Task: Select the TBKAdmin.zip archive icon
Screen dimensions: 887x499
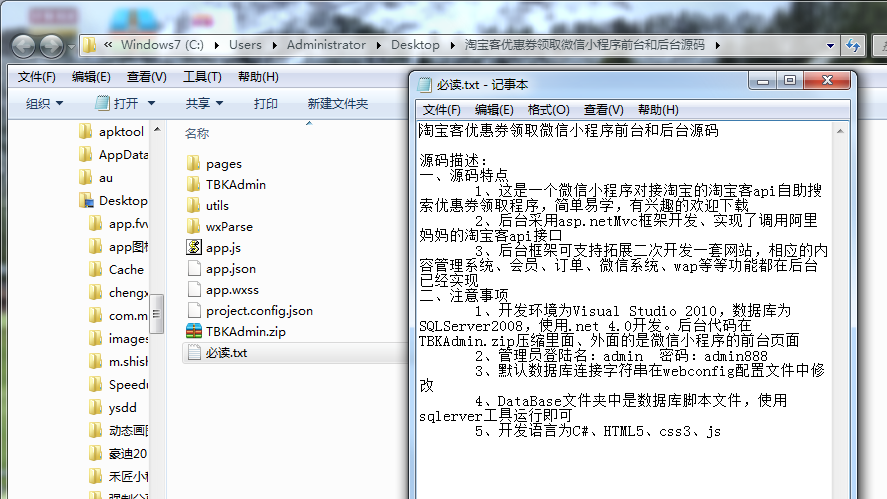Action: click(194, 331)
